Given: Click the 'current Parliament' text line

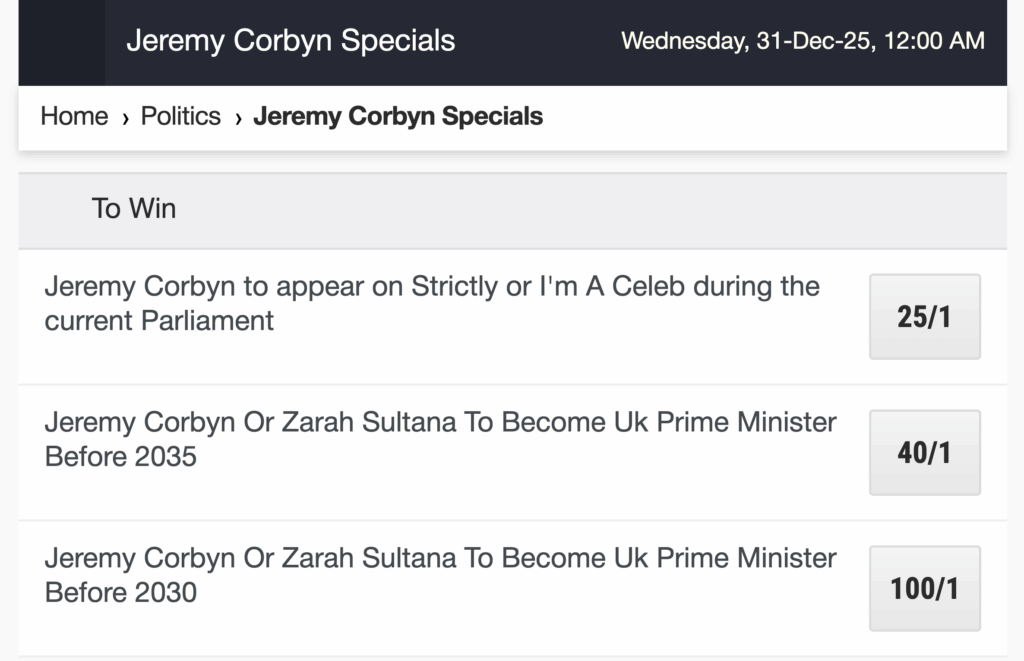Looking at the screenshot, I should pyautogui.click(x=159, y=321).
